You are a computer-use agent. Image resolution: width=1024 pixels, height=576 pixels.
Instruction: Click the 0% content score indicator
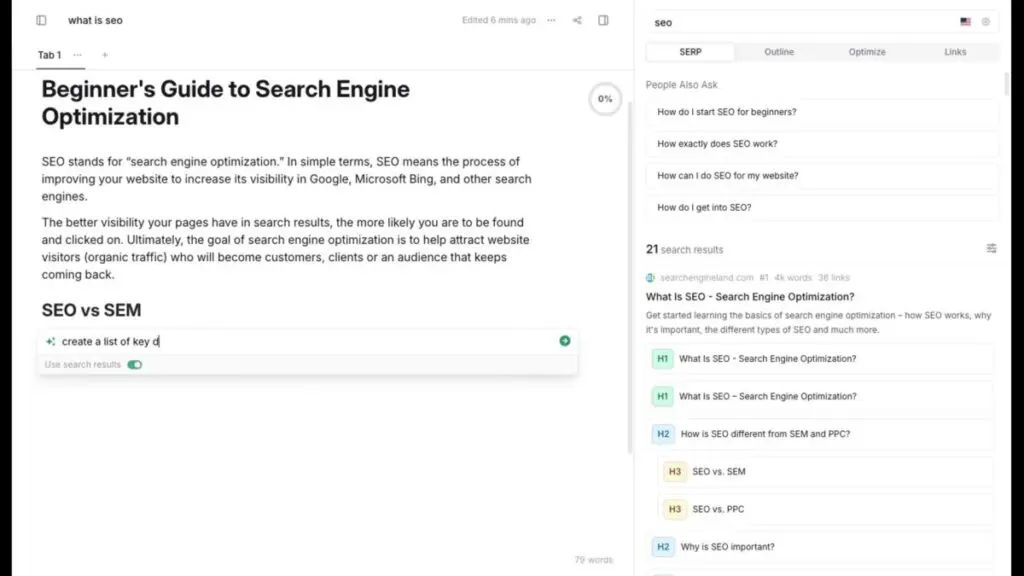pos(605,99)
